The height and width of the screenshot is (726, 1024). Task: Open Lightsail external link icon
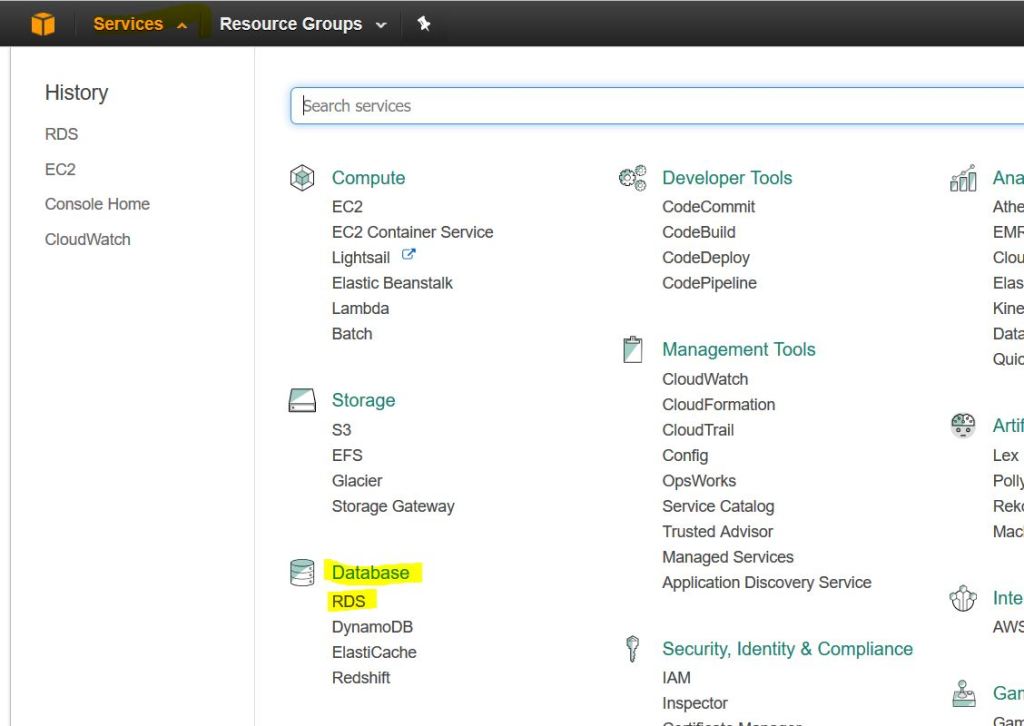click(408, 256)
